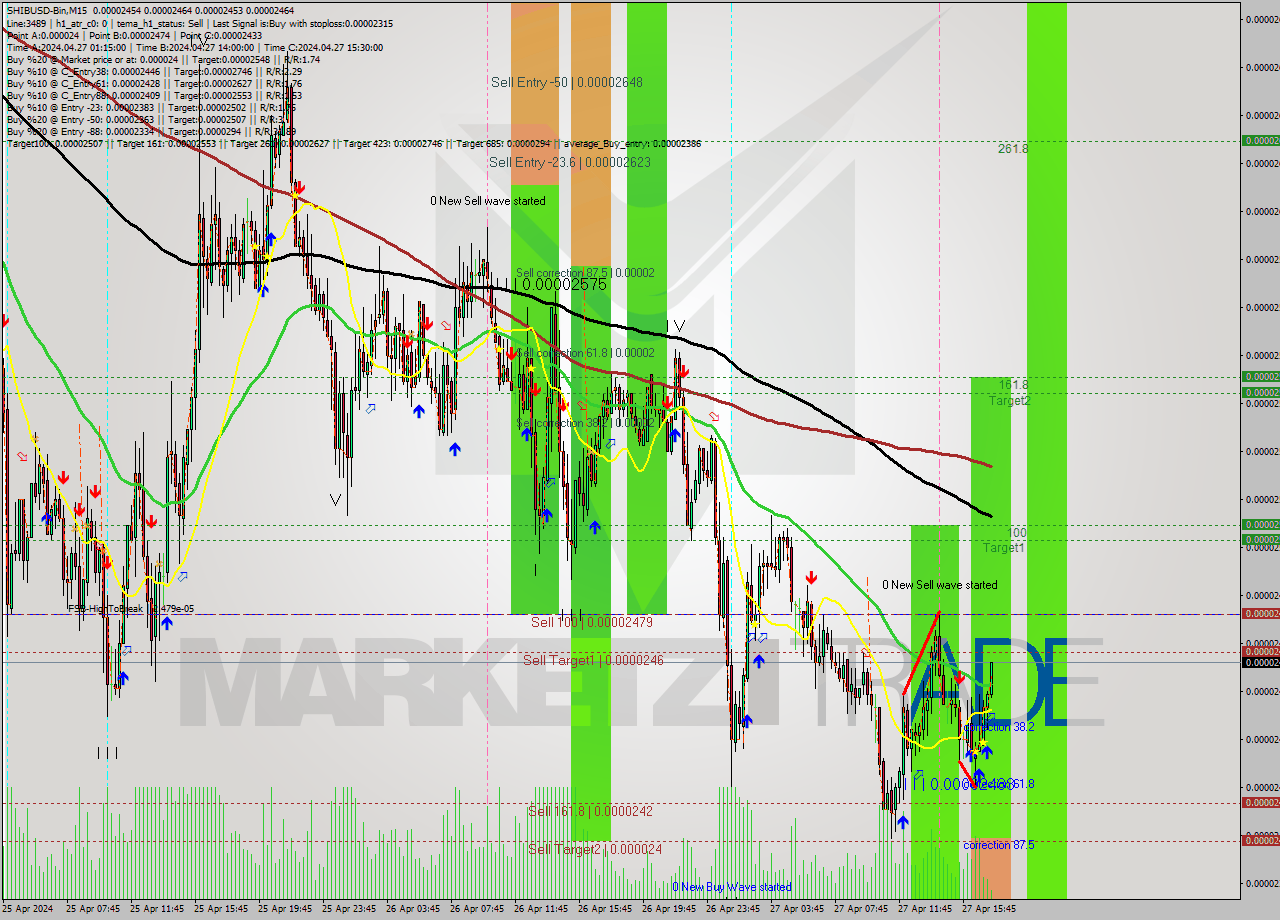Click the '26 Apr 19:45' time axis label
Screen dimensions: 1280x920
coord(669,909)
